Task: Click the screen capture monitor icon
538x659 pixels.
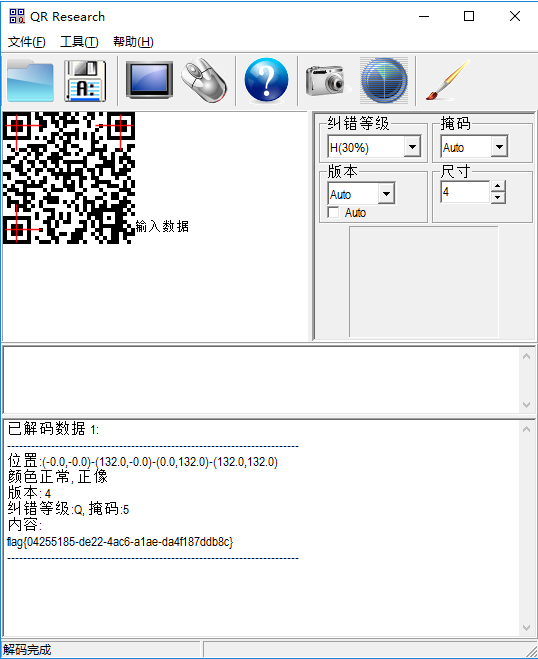Action: point(149,80)
